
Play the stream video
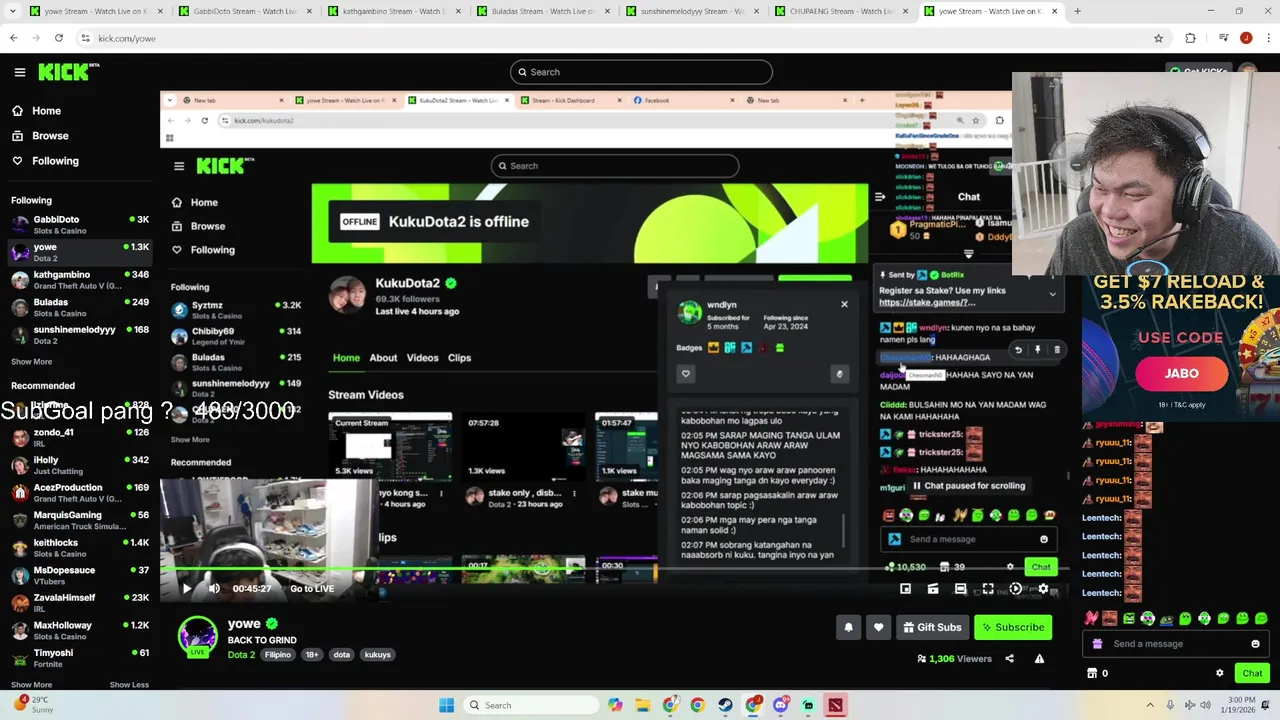[186, 589]
